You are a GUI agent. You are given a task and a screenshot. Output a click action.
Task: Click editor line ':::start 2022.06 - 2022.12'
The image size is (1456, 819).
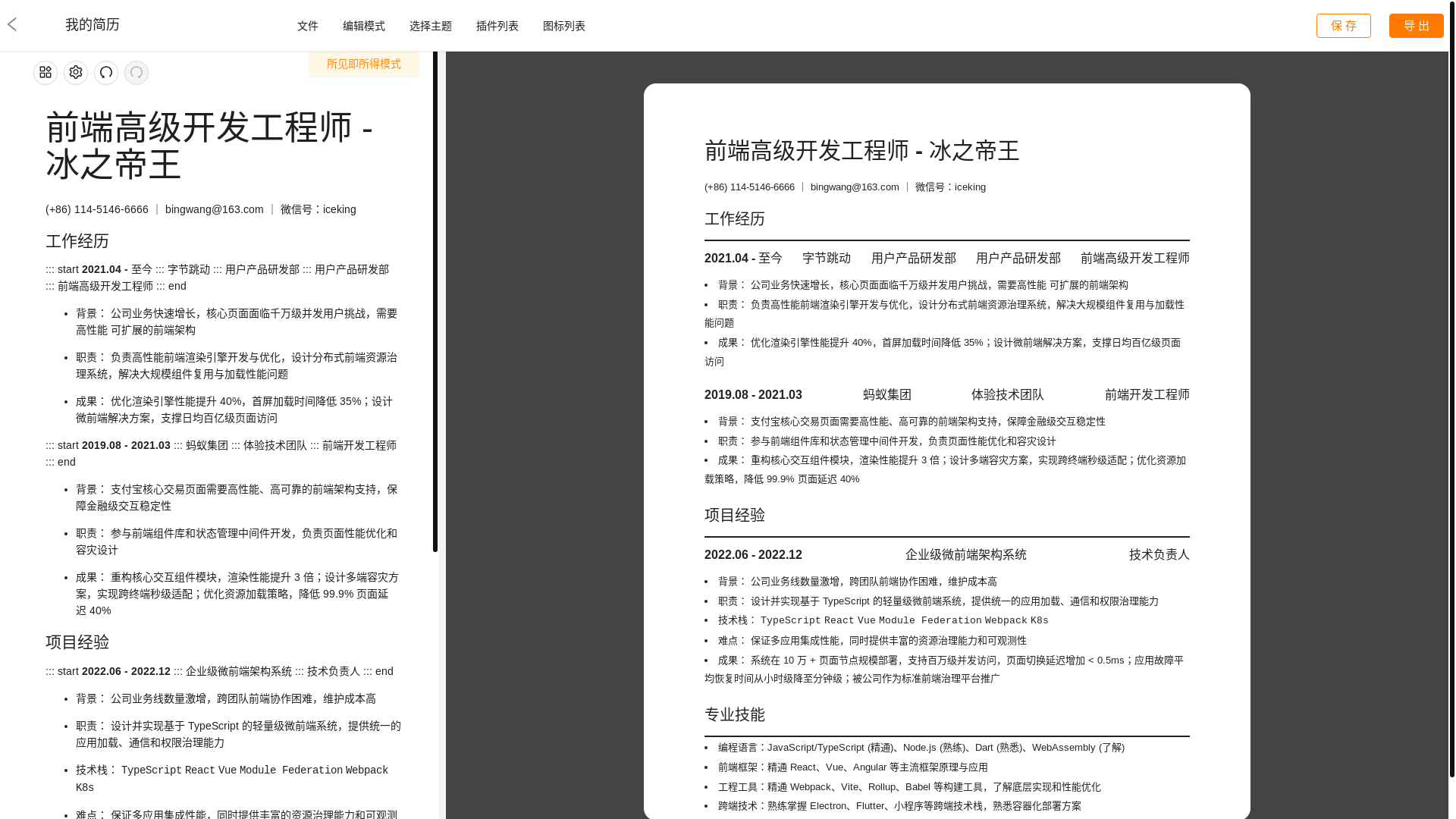tap(219, 671)
